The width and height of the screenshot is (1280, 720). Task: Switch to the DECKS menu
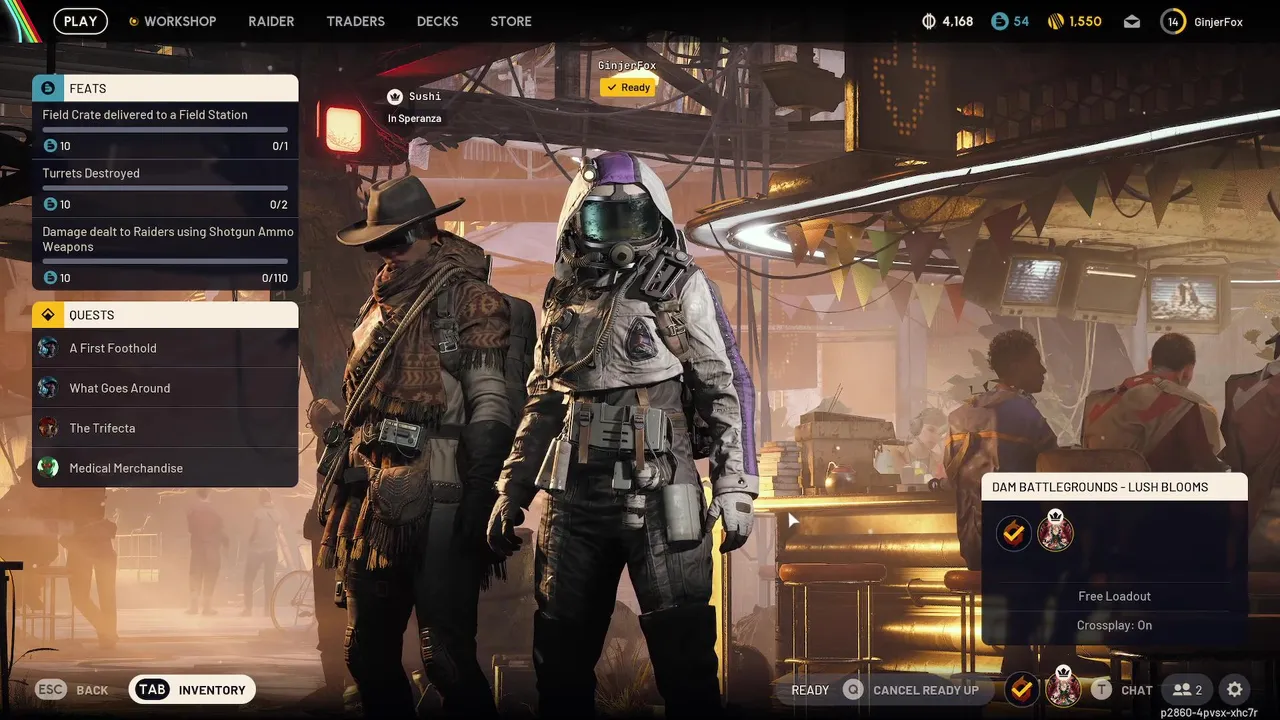click(x=437, y=21)
